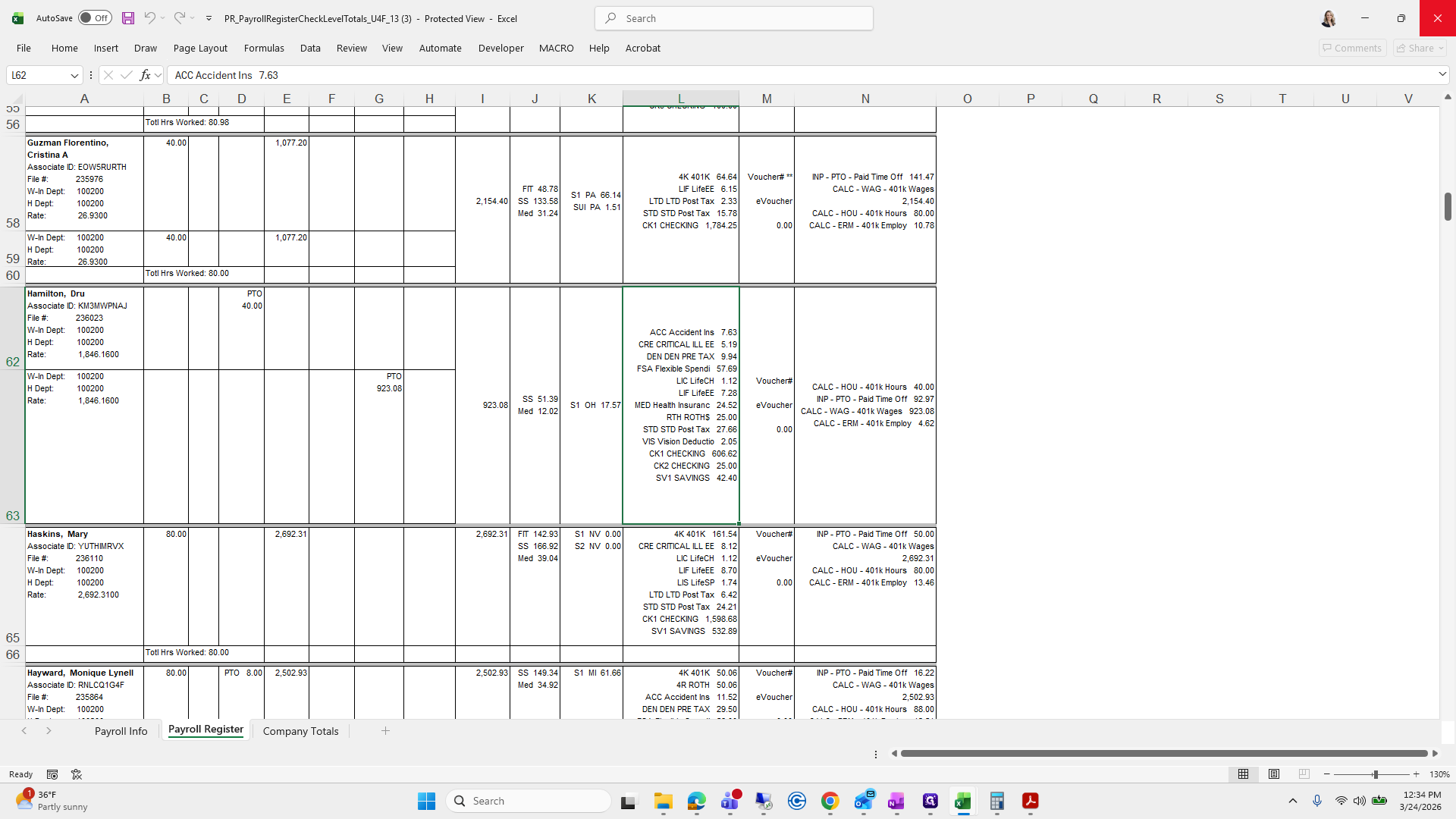The image size is (1456, 819).
Task: Click the Normal view icon in status bar
Action: pos(1244,774)
